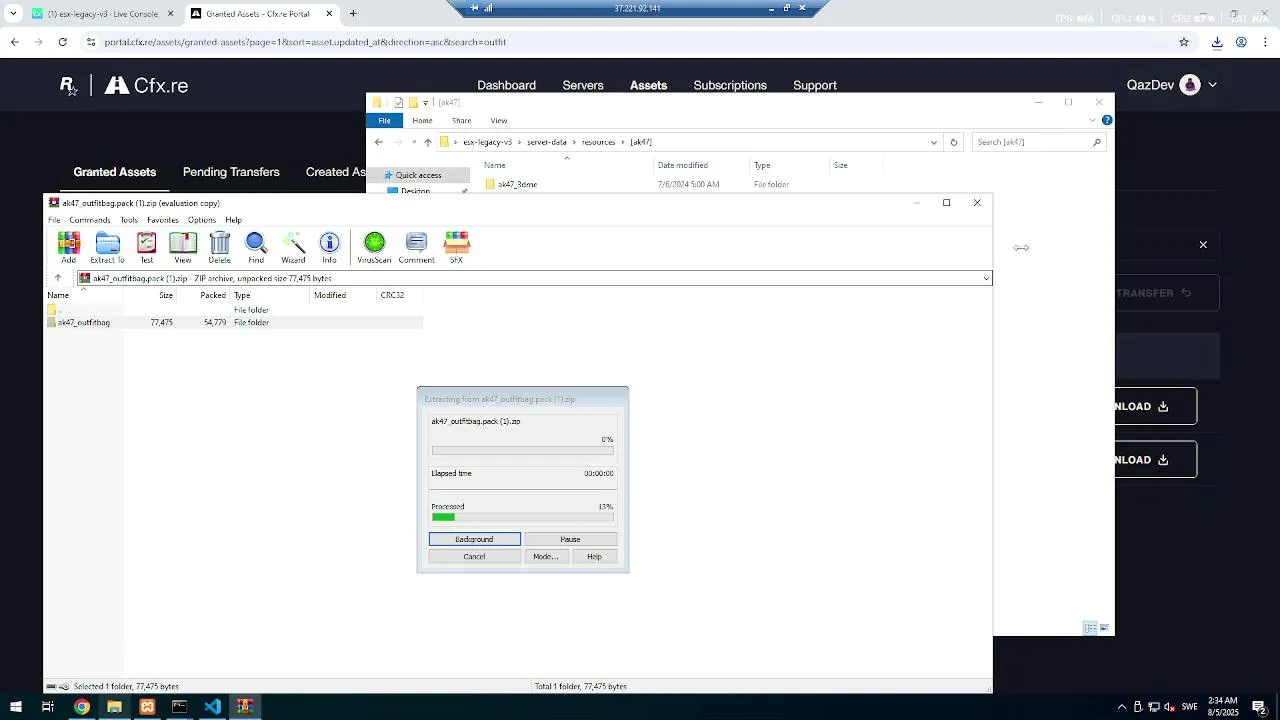Open browser downloads icon
This screenshot has width=1280, height=720.
click(1217, 42)
